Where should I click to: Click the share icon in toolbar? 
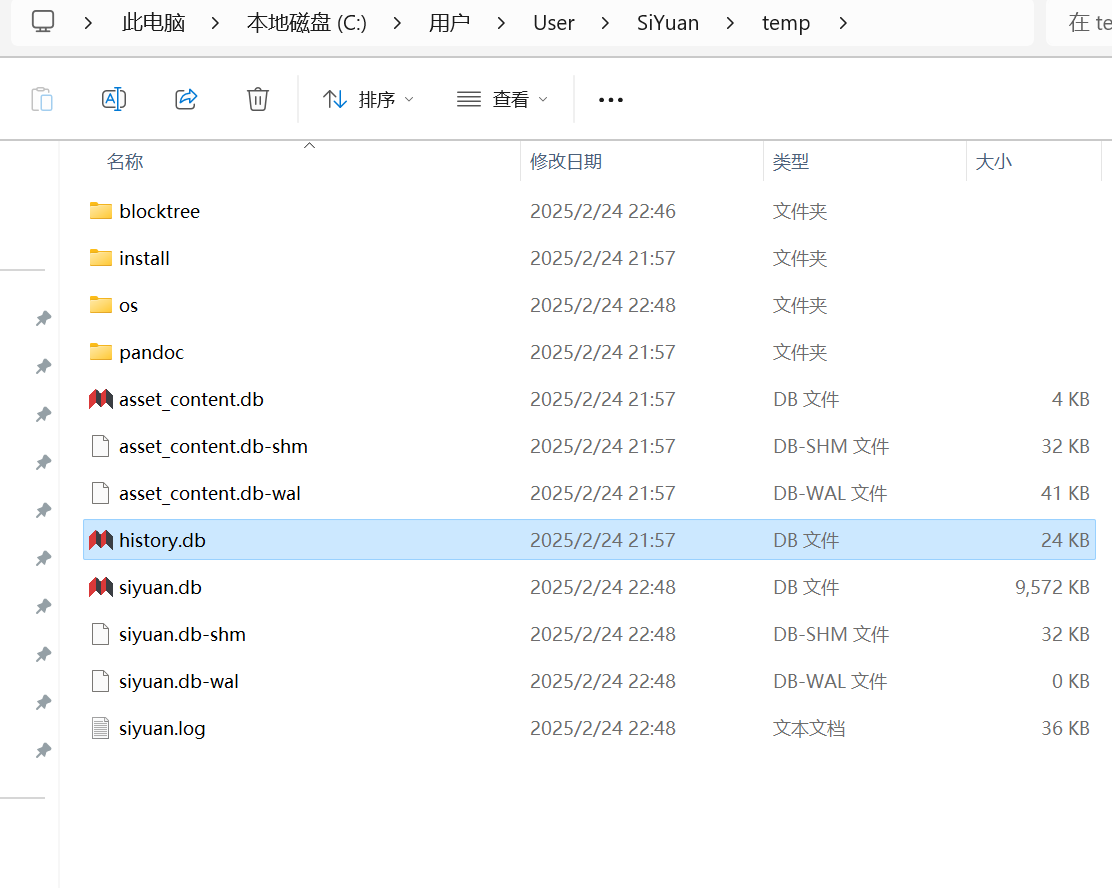pos(186,99)
